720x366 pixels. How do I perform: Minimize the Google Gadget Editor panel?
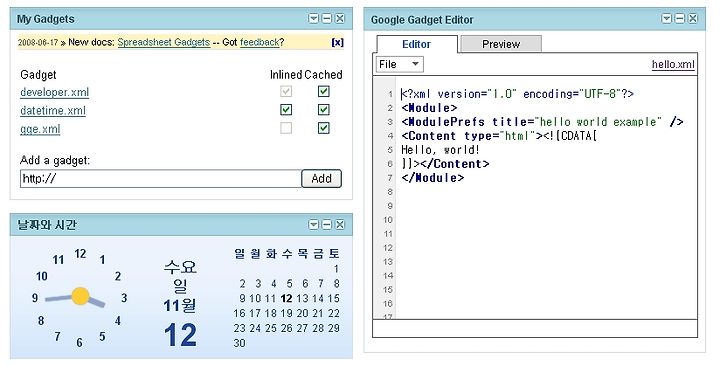point(680,18)
